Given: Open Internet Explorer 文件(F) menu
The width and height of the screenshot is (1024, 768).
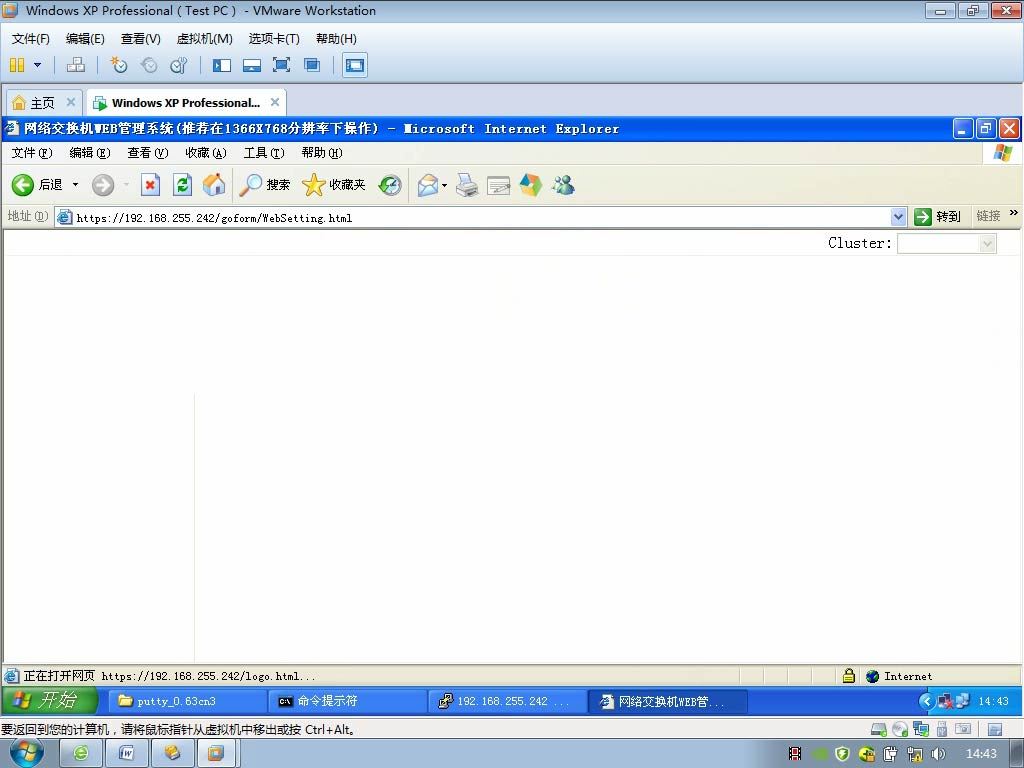Looking at the screenshot, I should point(32,153).
